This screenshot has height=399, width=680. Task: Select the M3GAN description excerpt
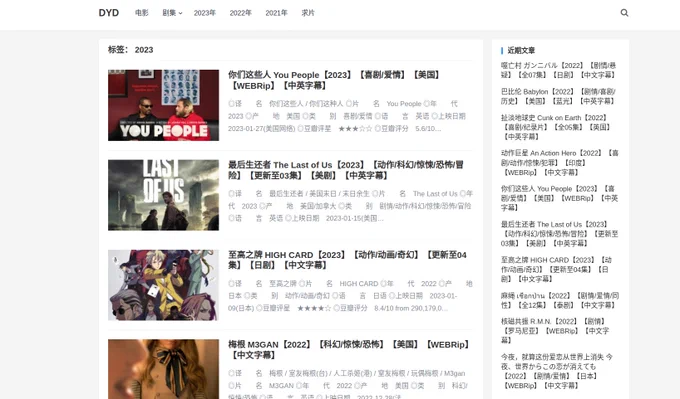point(347,384)
